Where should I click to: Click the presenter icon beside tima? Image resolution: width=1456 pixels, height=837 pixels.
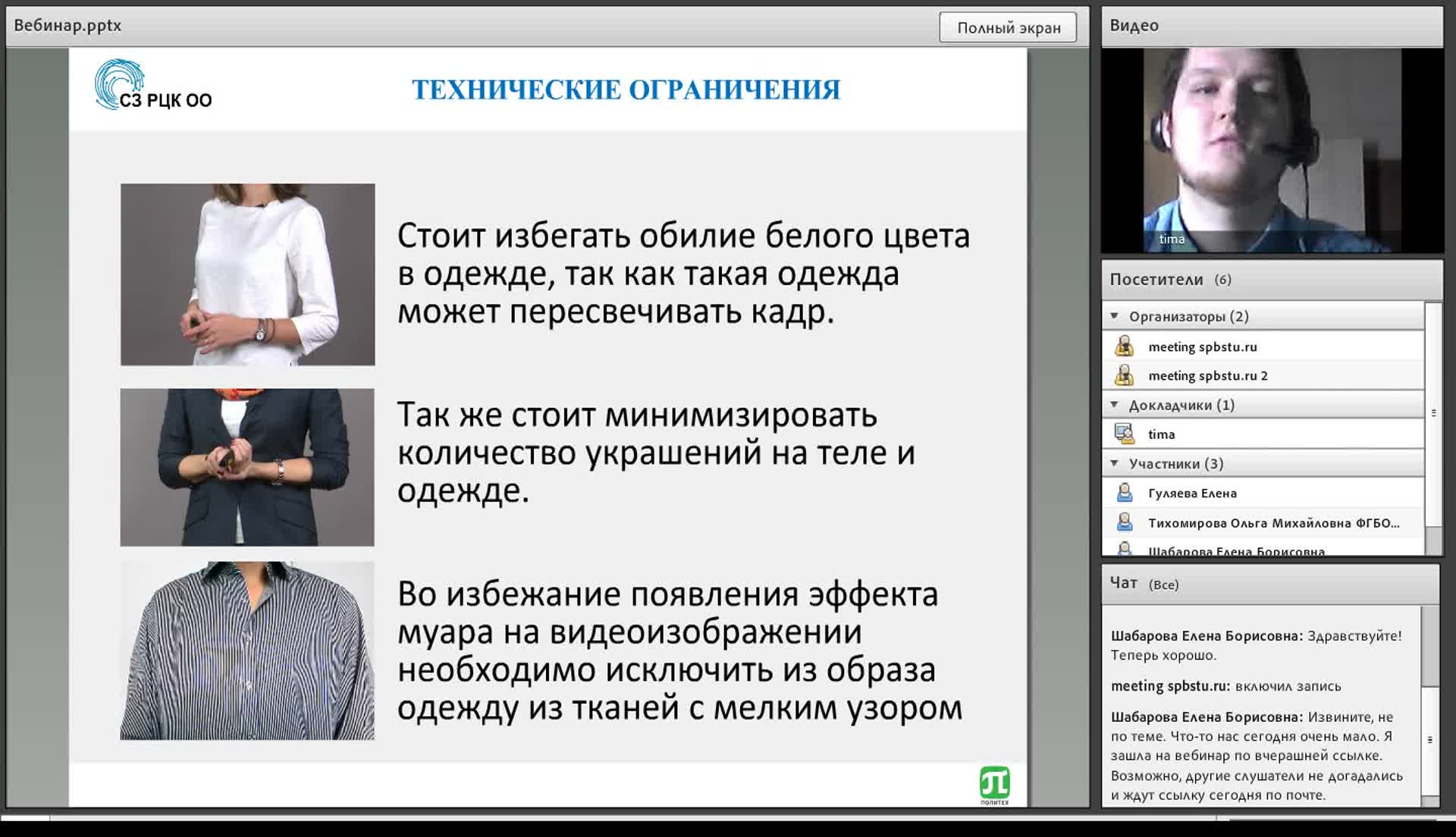point(1125,434)
